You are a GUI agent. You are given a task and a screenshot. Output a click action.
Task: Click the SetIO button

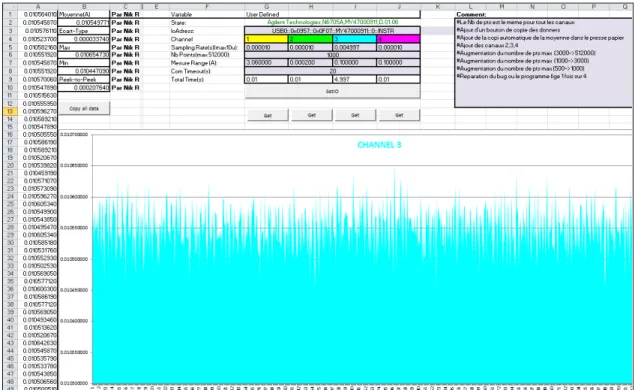(332, 91)
